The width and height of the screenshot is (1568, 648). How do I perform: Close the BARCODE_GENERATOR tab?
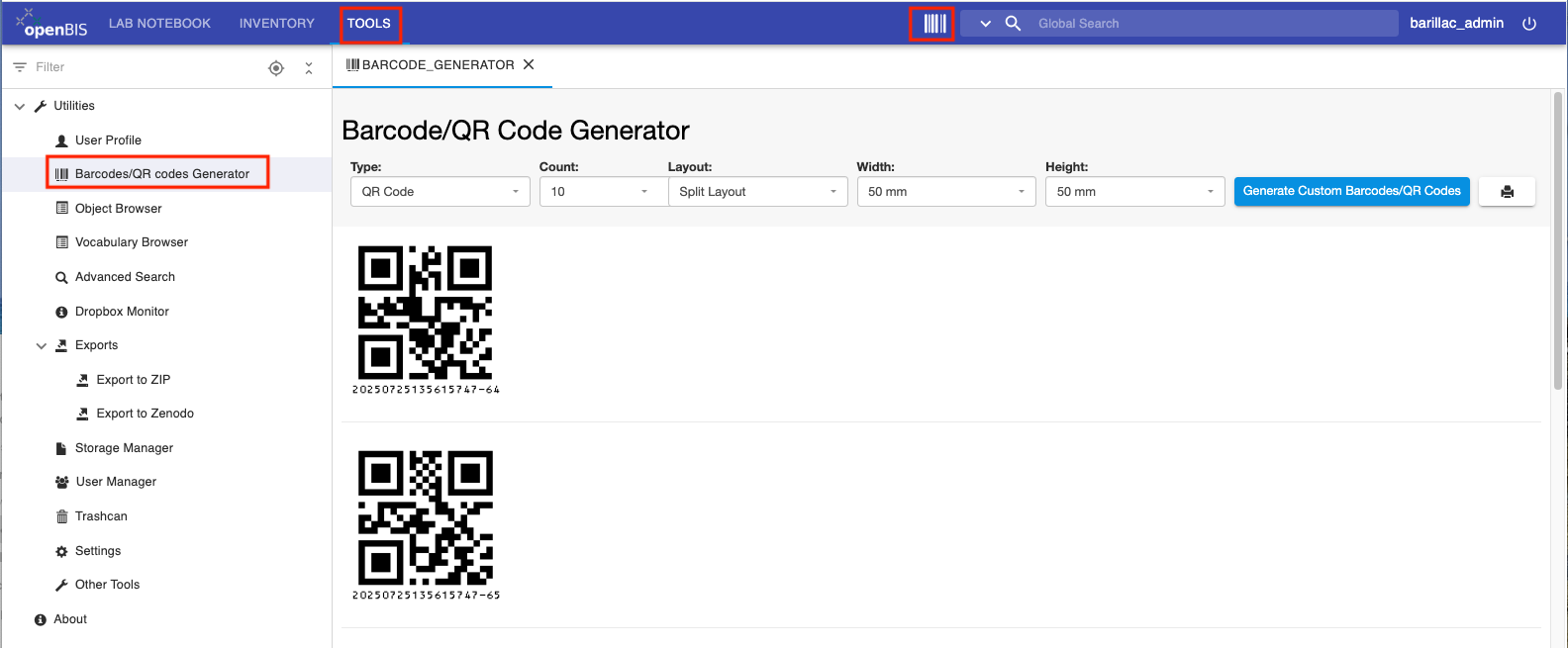(x=529, y=64)
